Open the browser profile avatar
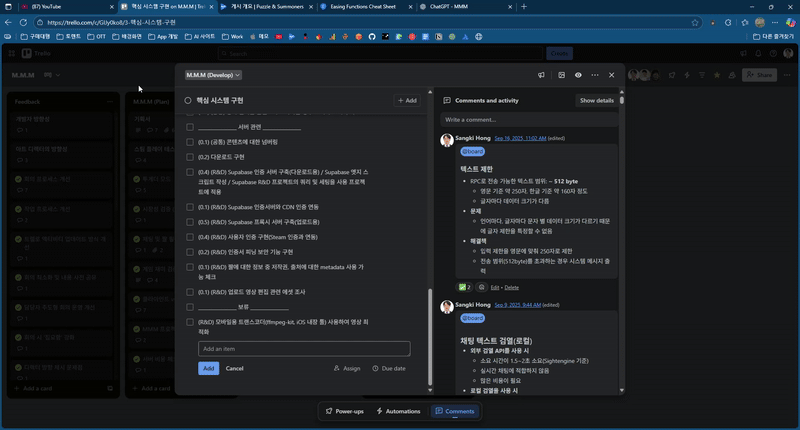Viewport: 800px width, 430px height. (760, 22)
